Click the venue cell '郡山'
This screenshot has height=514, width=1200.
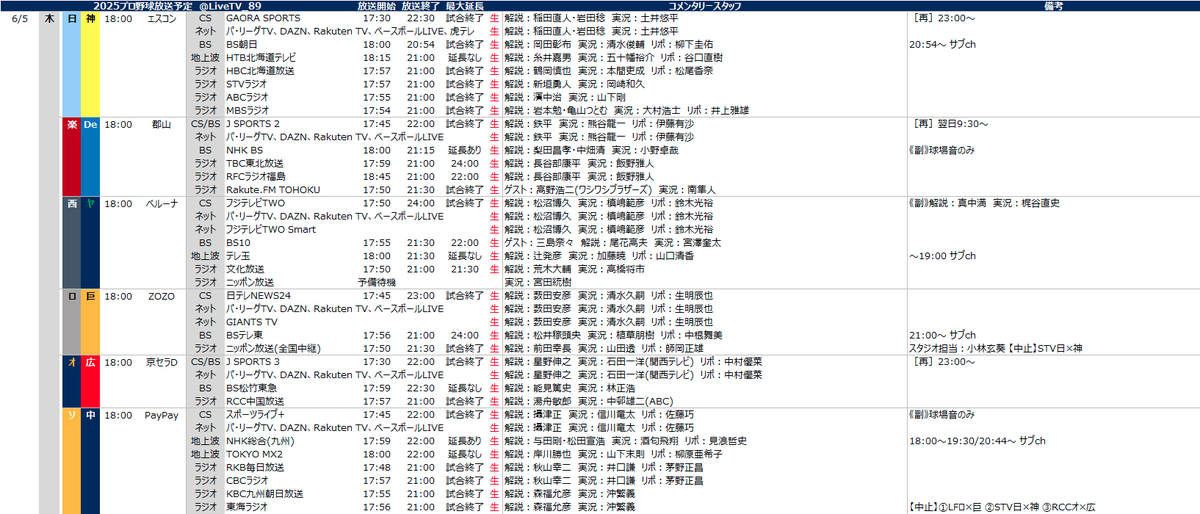[x=161, y=124]
